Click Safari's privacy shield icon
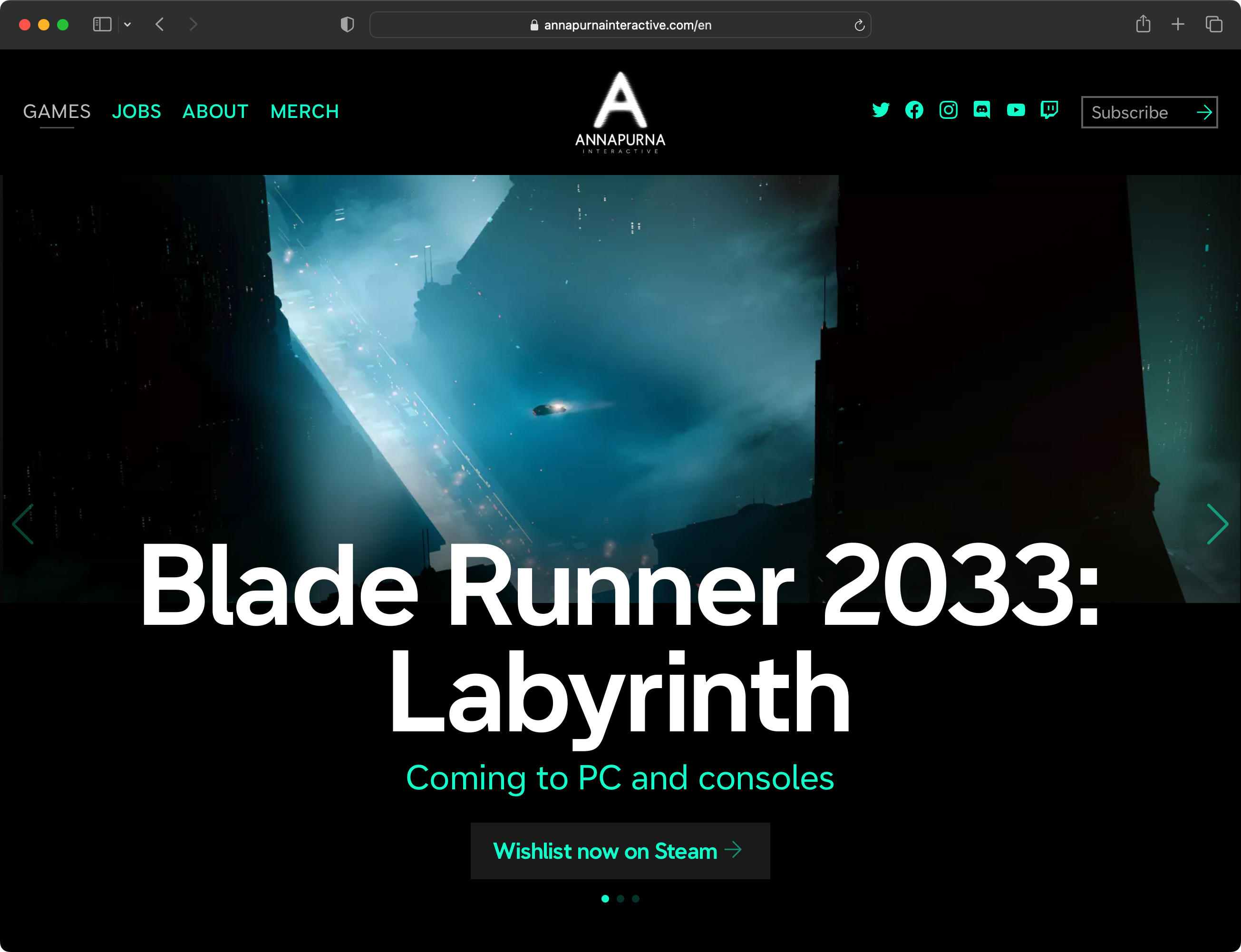This screenshot has height=952, width=1241. pos(348,24)
